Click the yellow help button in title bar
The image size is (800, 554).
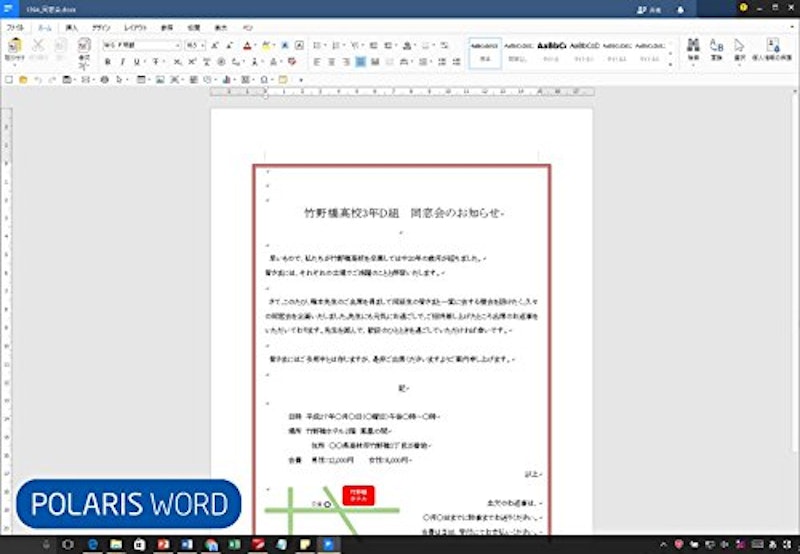743,7
